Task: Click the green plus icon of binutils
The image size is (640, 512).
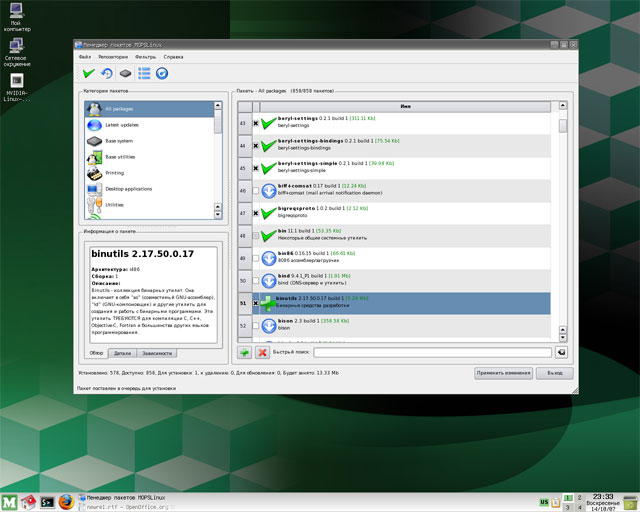Action: [267, 303]
